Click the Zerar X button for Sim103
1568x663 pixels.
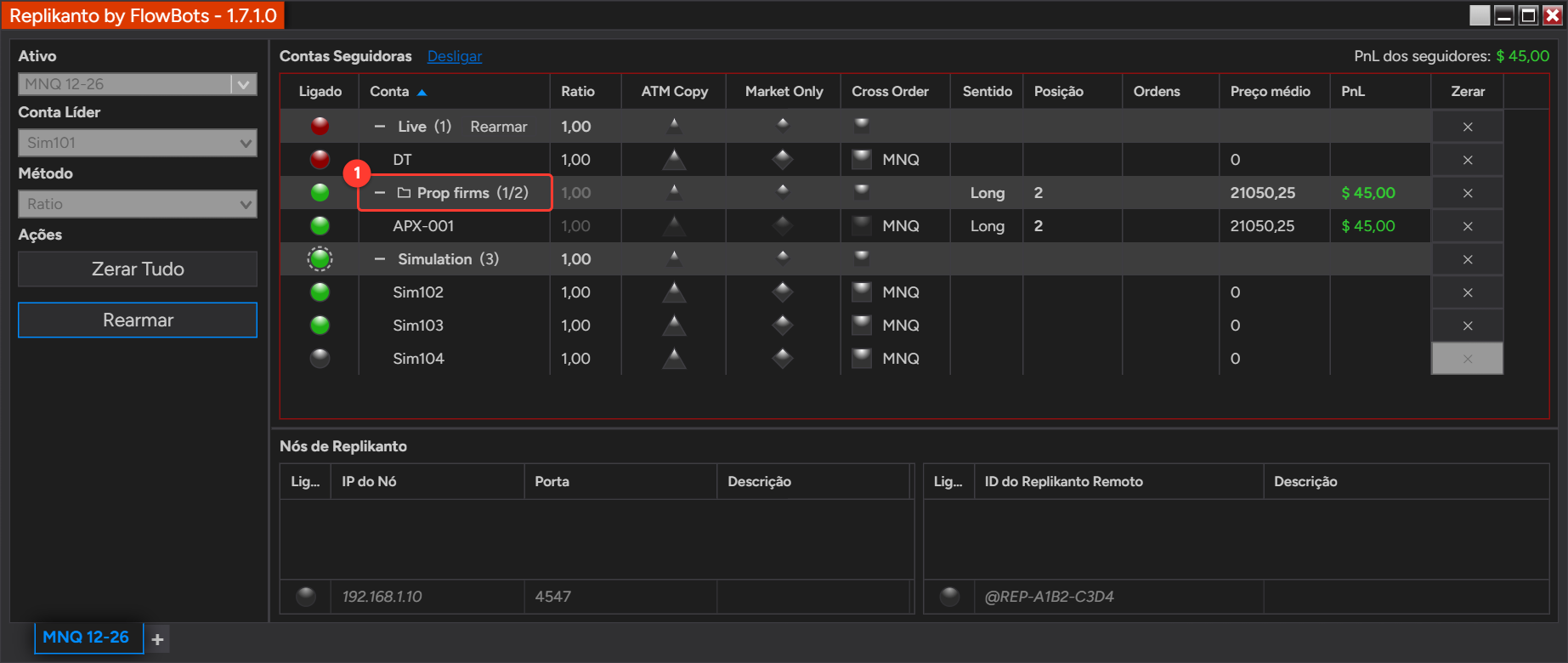pos(1468,326)
